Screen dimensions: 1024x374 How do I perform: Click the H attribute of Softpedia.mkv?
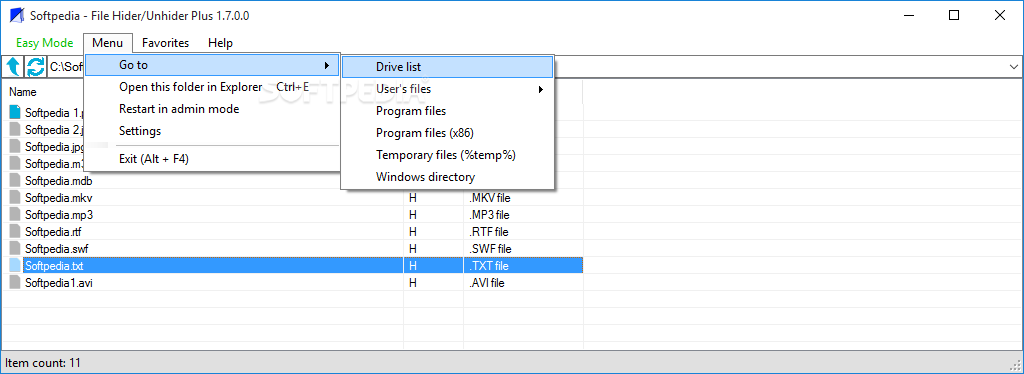413,198
